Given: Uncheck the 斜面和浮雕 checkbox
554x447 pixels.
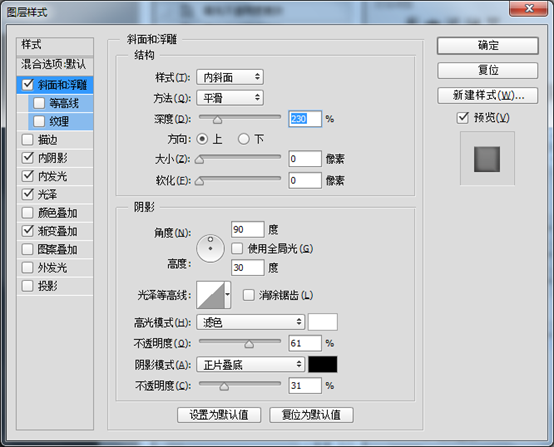Looking at the screenshot, I should (28, 84).
